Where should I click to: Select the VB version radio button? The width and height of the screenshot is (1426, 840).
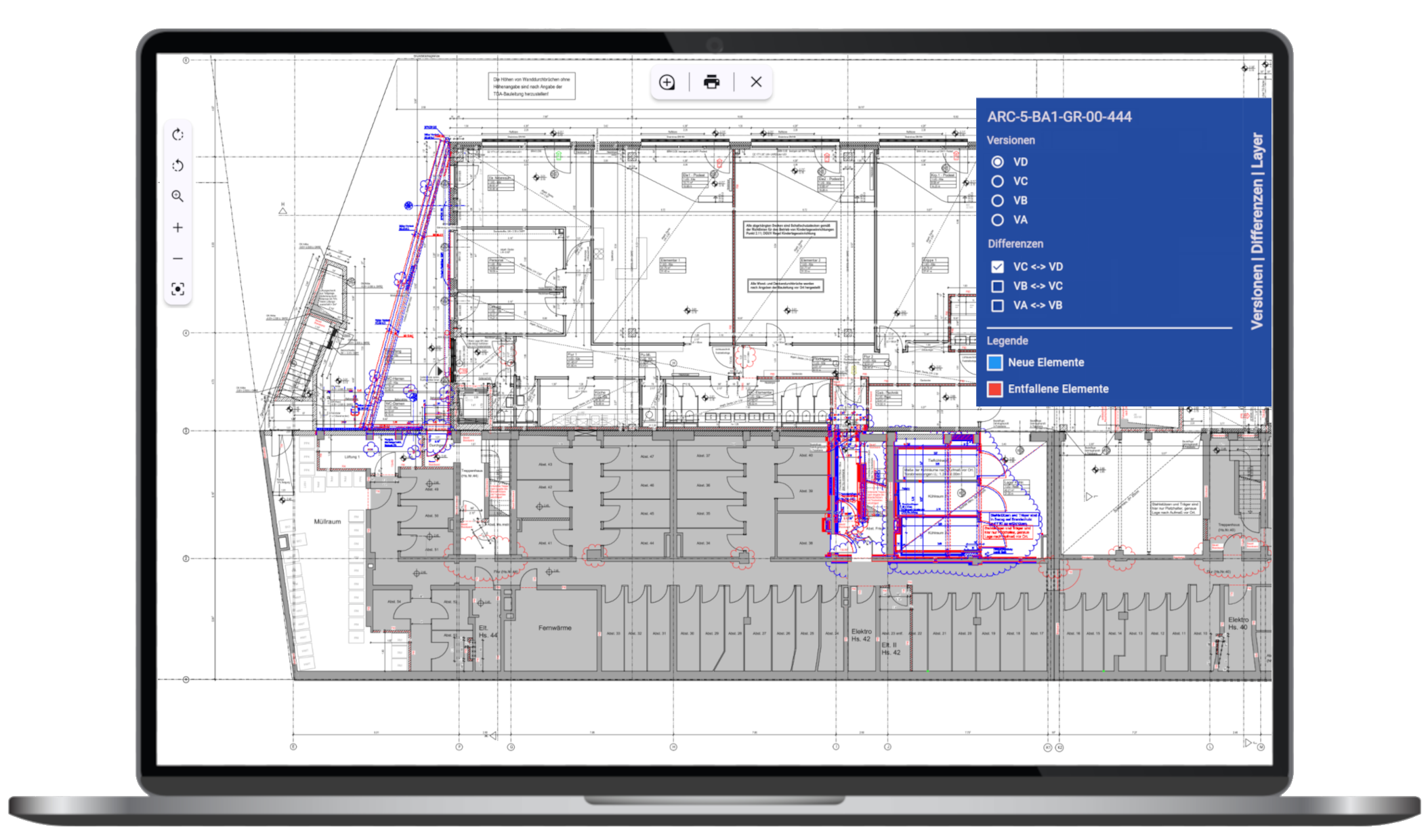[997, 201]
